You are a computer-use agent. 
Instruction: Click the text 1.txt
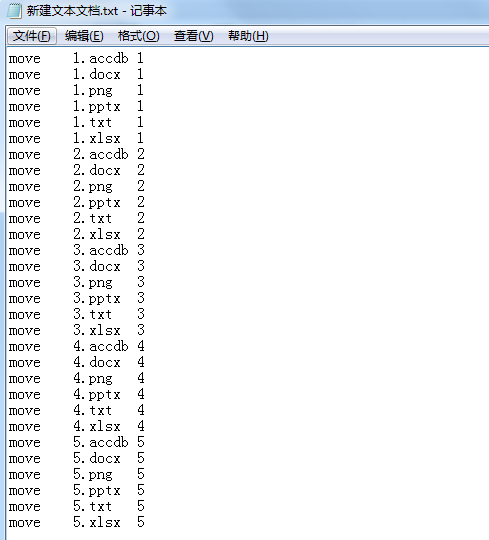click(93, 122)
